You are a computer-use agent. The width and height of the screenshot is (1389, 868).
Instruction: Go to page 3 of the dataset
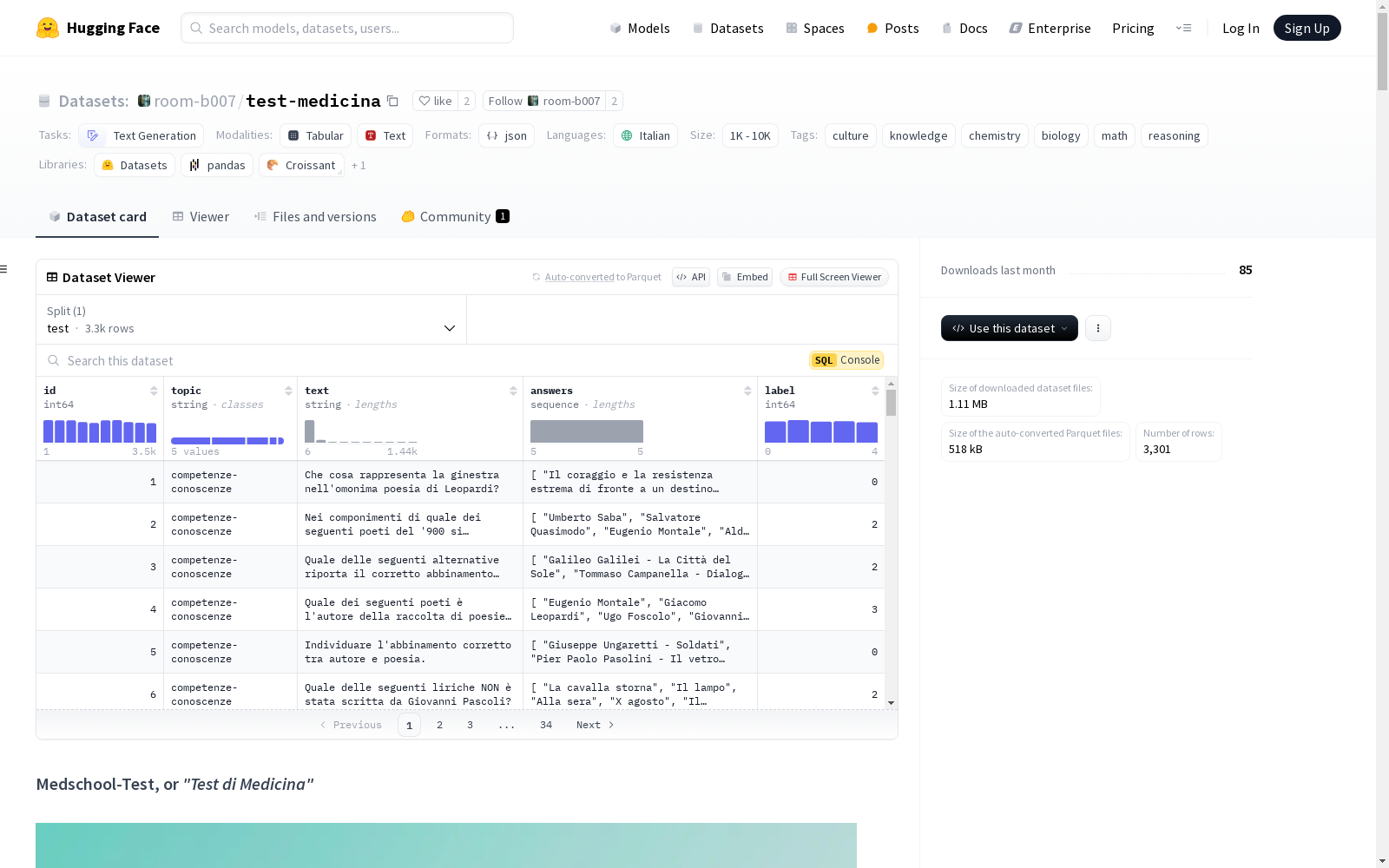coord(470,725)
